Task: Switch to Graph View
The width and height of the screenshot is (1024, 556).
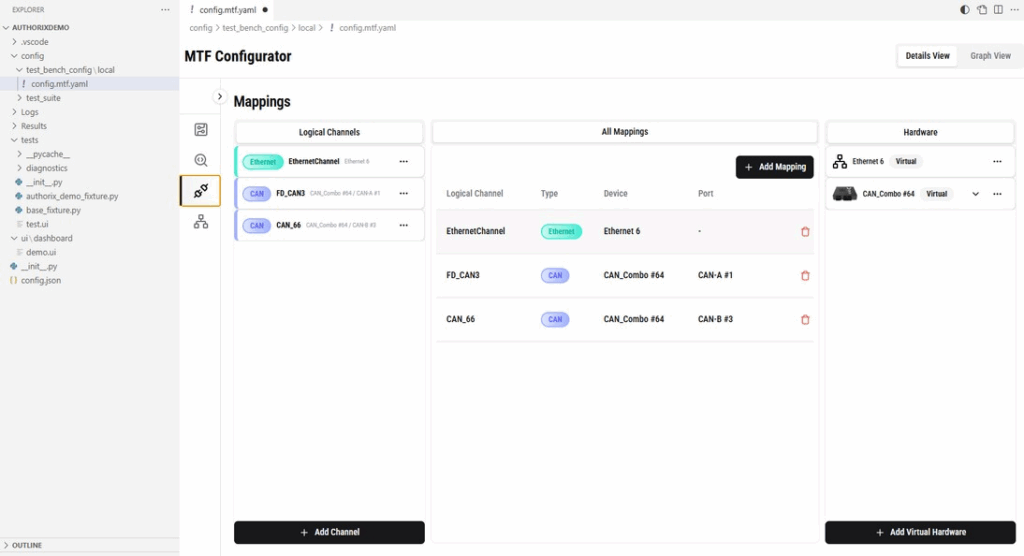Action: coord(990,56)
